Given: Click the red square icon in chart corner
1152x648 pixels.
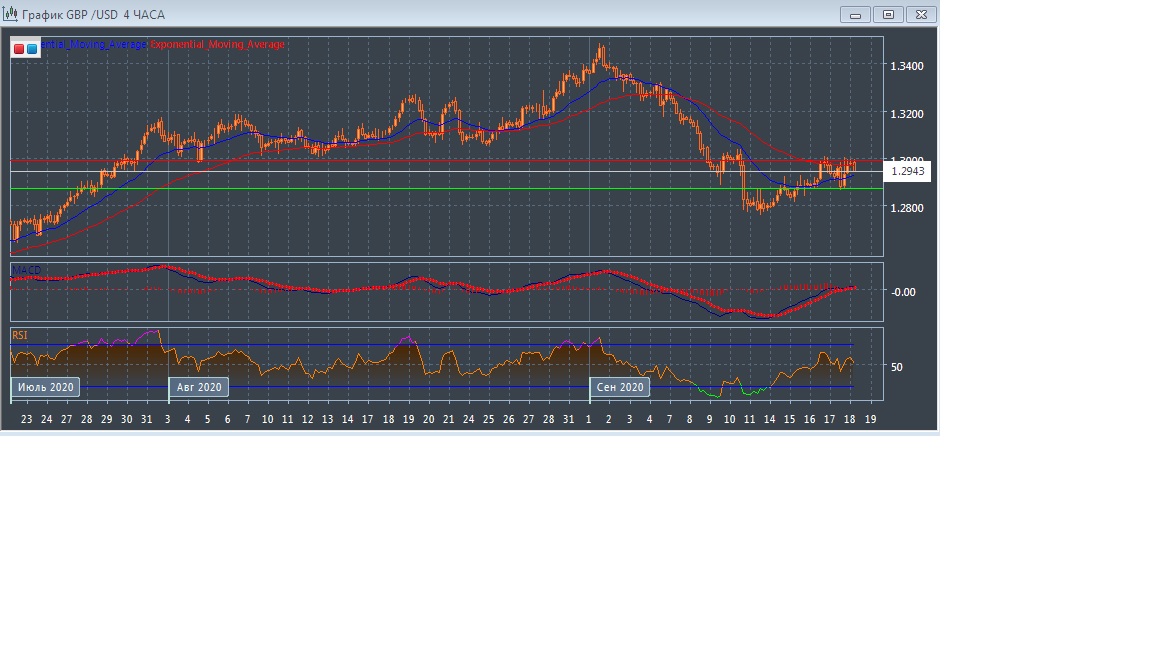Looking at the screenshot, I should tap(19, 48).
